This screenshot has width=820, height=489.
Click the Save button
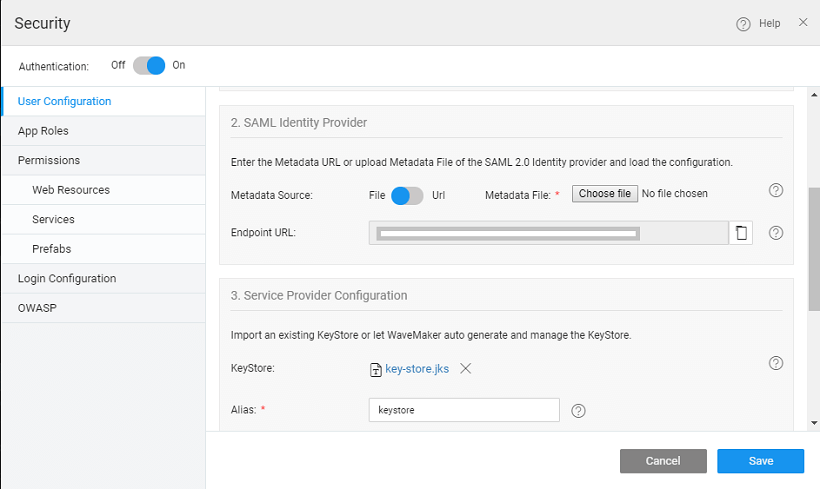tap(760, 461)
